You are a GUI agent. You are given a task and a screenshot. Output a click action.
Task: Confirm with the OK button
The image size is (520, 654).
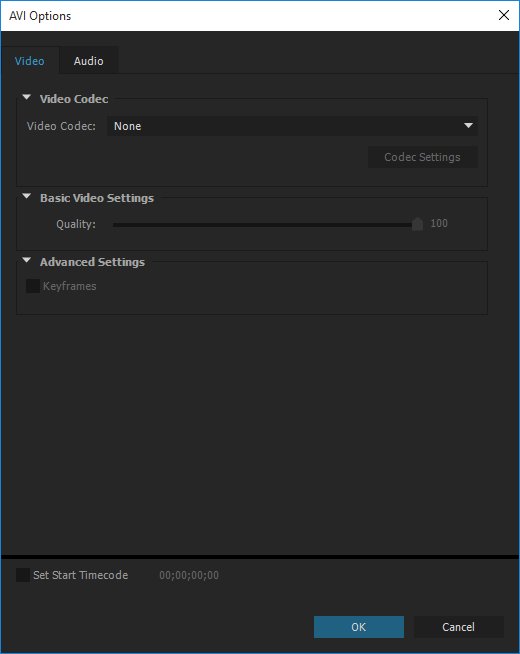coord(359,627)
